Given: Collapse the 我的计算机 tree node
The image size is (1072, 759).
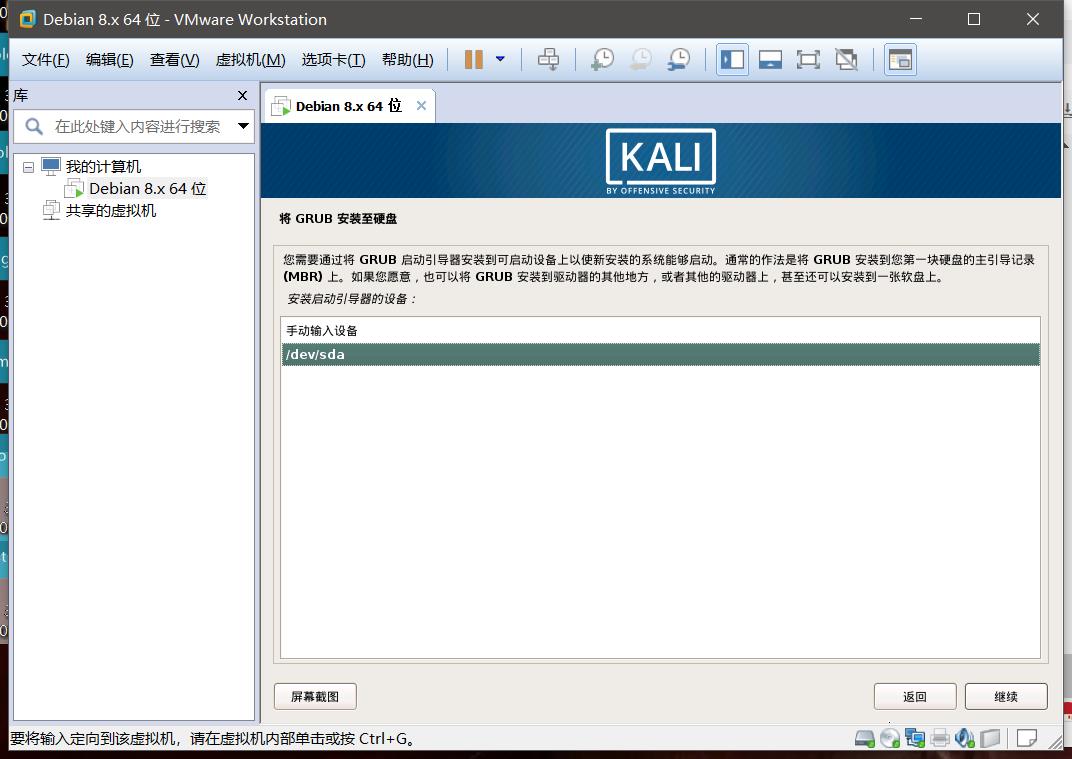Looking at the screenshot, I should (28, 167).
